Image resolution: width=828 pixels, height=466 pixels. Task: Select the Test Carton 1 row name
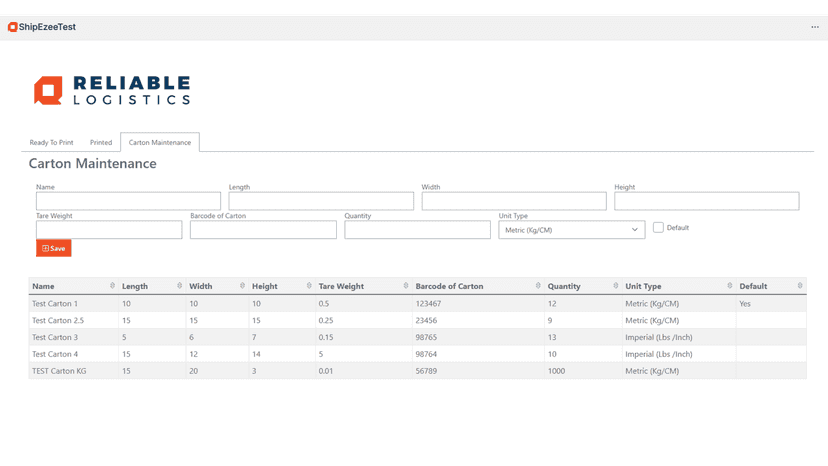[55, 304]
